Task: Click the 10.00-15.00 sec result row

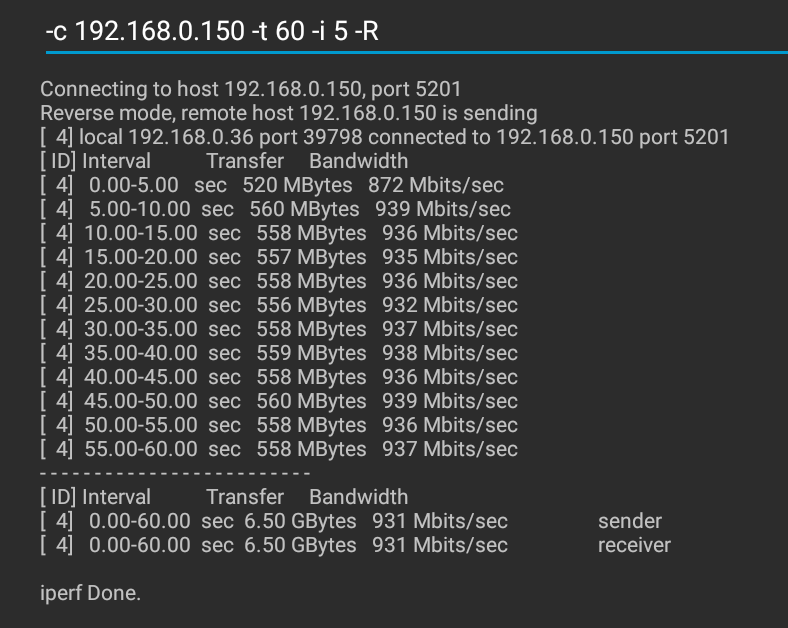Action: coord(279,233)
